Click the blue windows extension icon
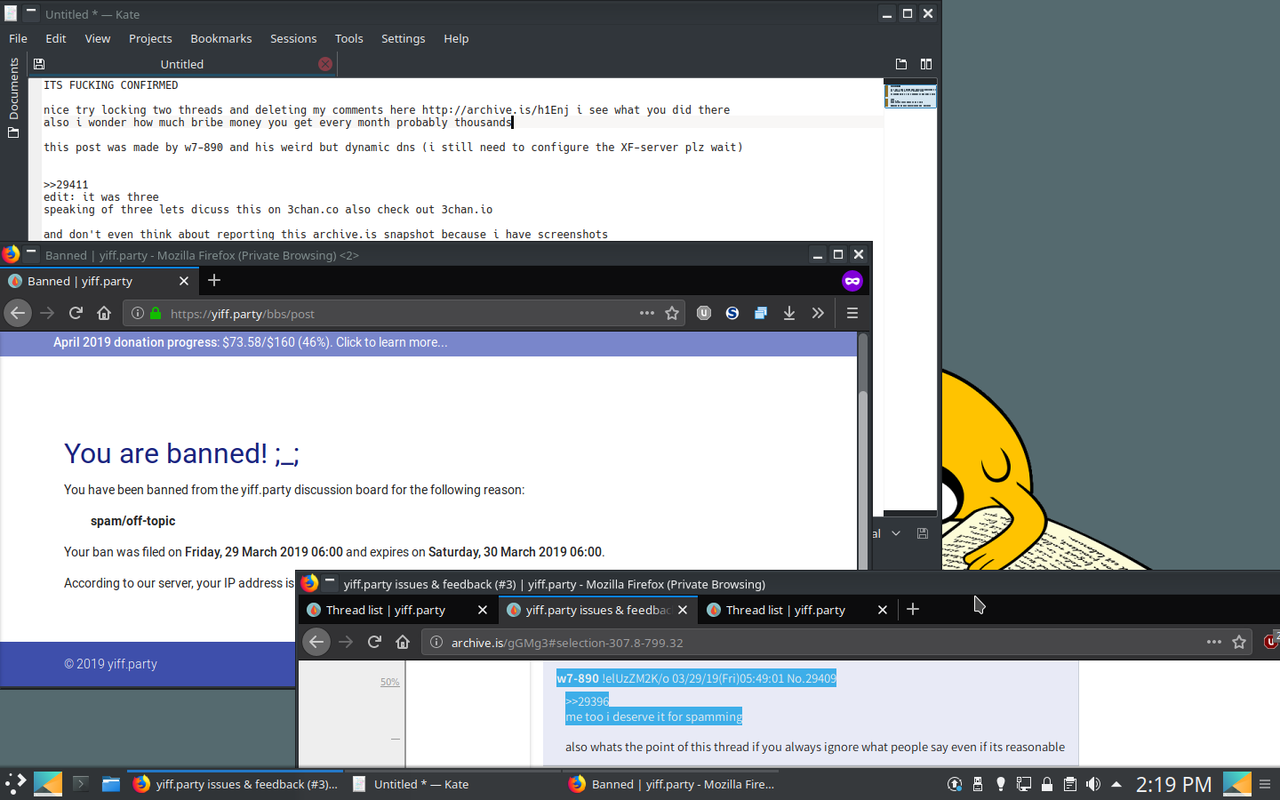This screenshot has width=1280, height=800. (x=761, y=313)
